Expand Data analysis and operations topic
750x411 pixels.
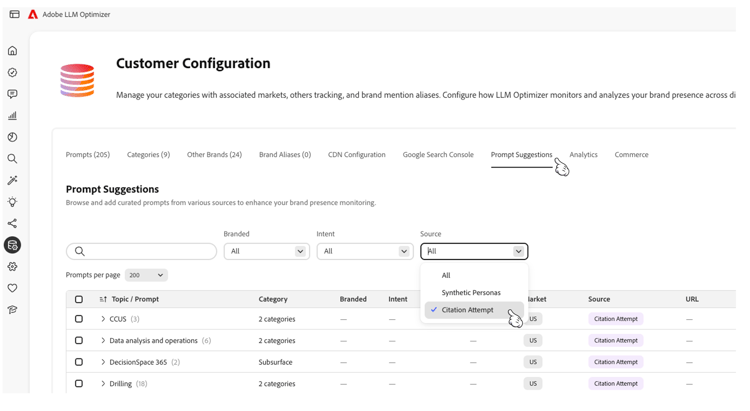click(x=103, y=341)
